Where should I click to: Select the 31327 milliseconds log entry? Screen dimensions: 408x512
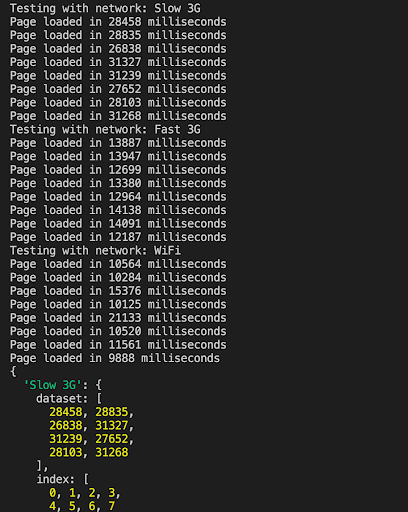click(x=118, y=62)
